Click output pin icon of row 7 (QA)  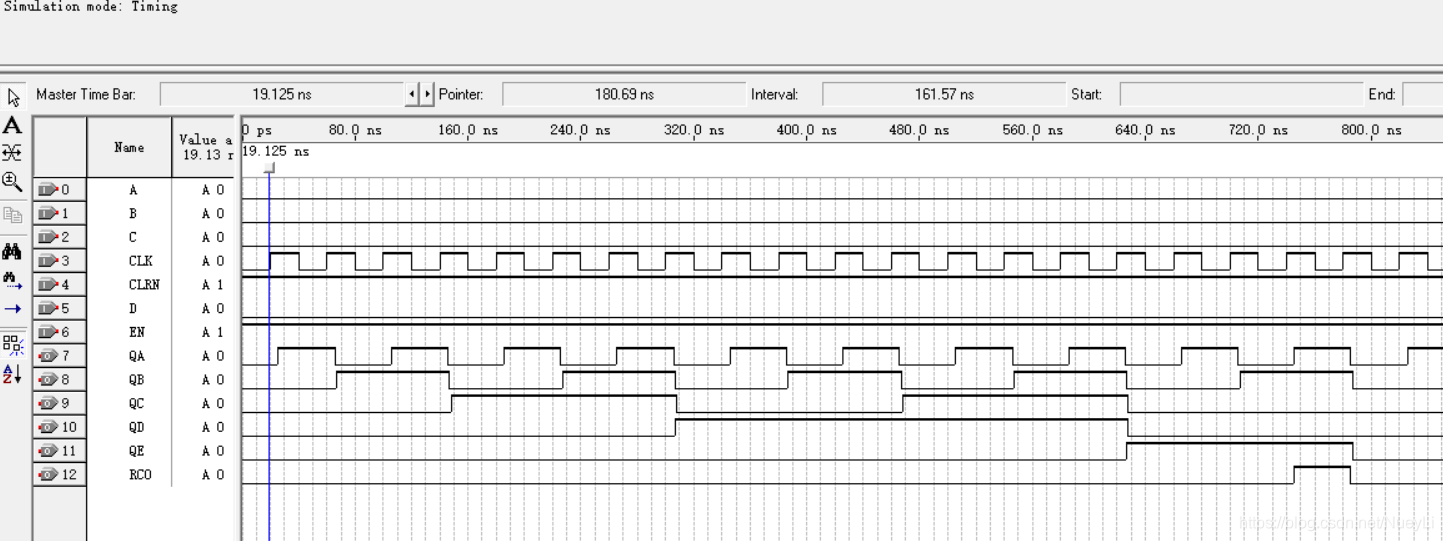48,356
